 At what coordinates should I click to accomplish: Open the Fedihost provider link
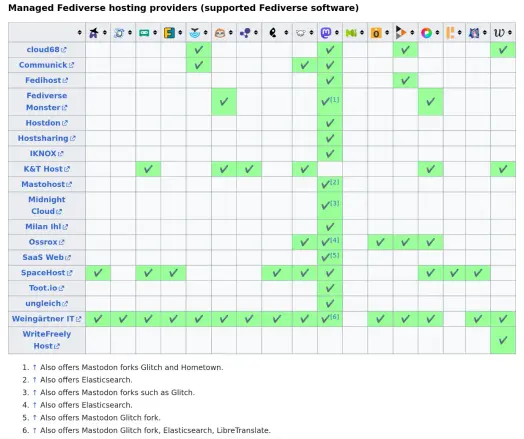pos(46,80)
